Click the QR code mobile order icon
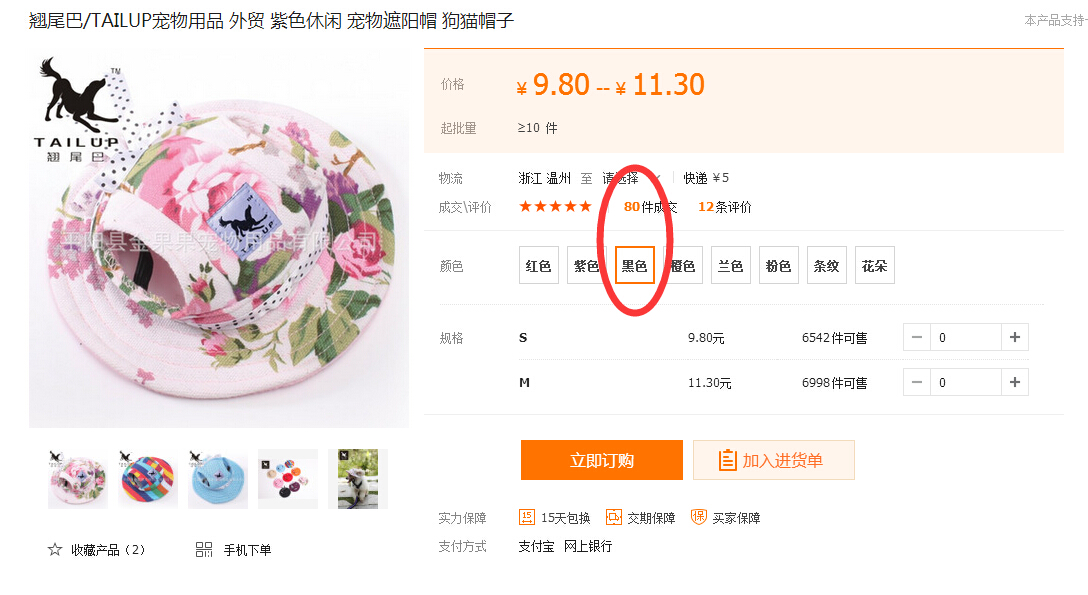The height and width of the screenshot is (595, 1088). click(x=204, y=549)
